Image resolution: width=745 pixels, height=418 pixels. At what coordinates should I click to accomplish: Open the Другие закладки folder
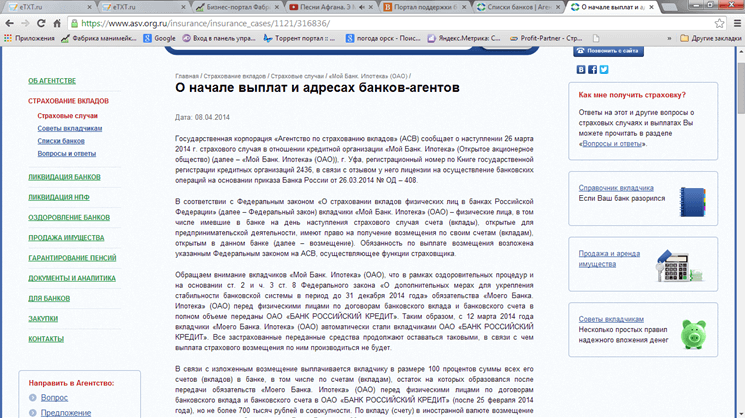tap(710, 38)
